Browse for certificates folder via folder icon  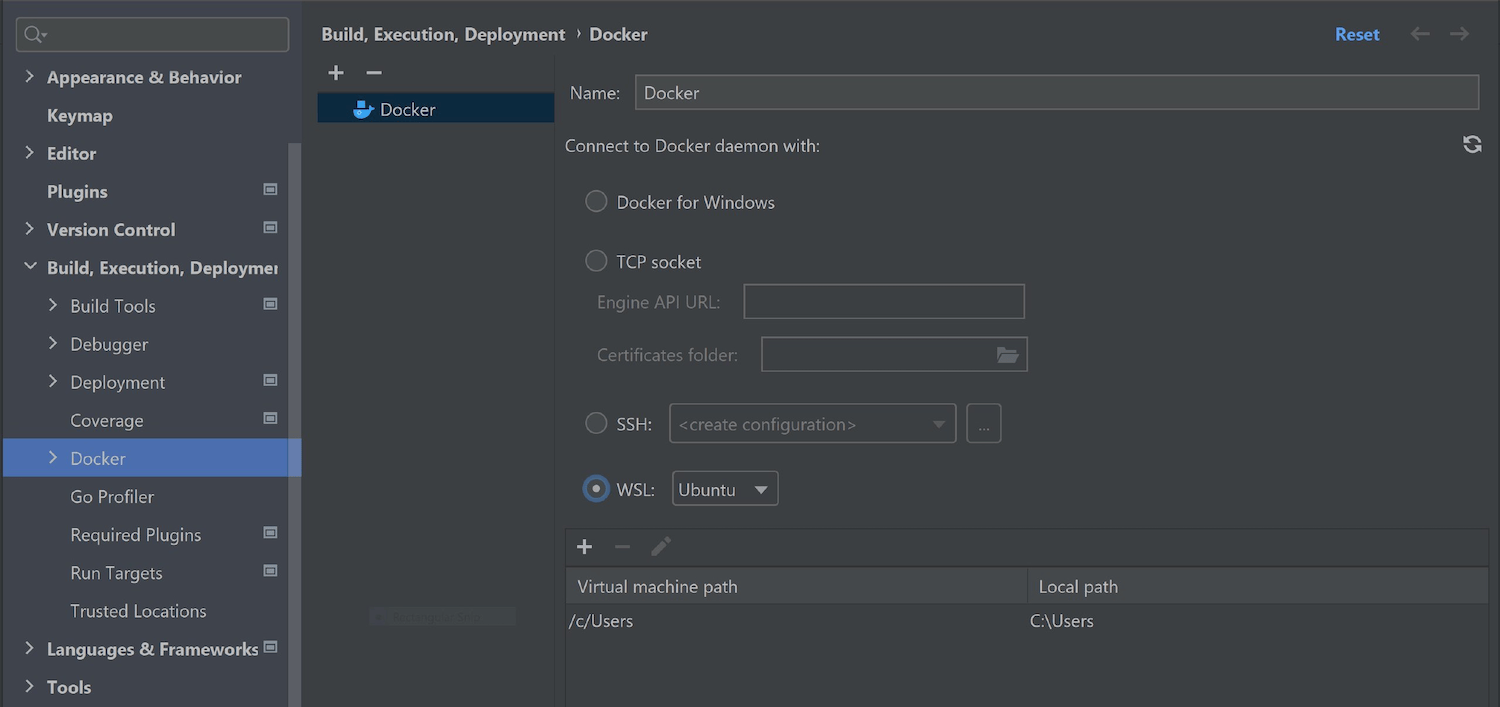coord(1007,355)
